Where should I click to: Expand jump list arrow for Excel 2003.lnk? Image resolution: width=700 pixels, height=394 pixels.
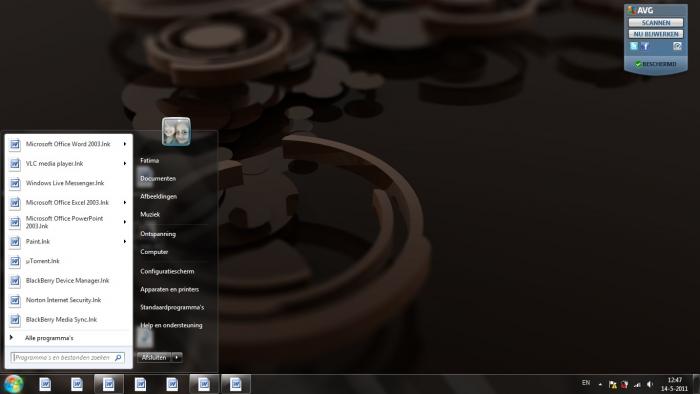click(125, 203)
